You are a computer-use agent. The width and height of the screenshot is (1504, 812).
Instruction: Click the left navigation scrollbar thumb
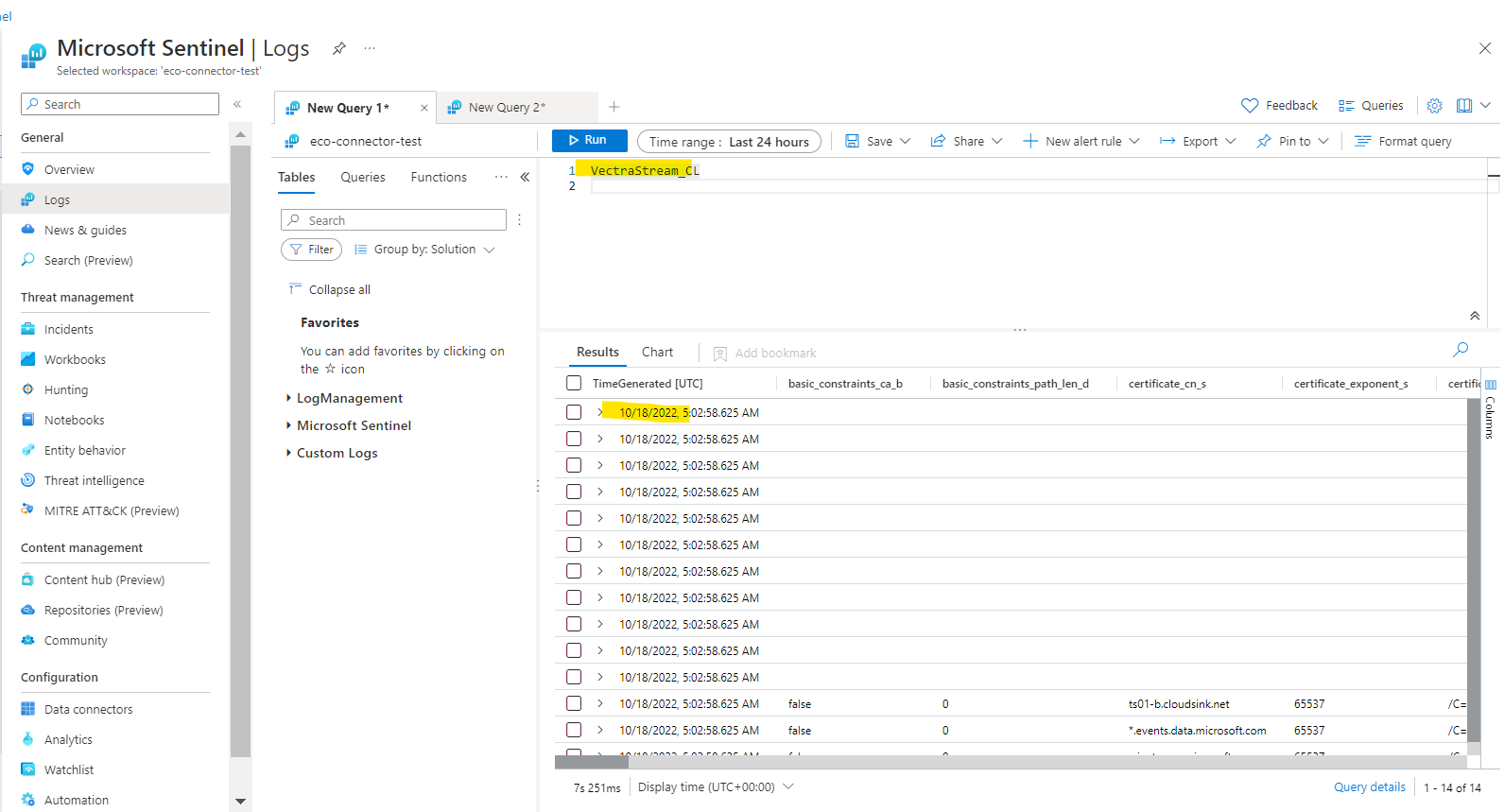click(x=240, y=451)
